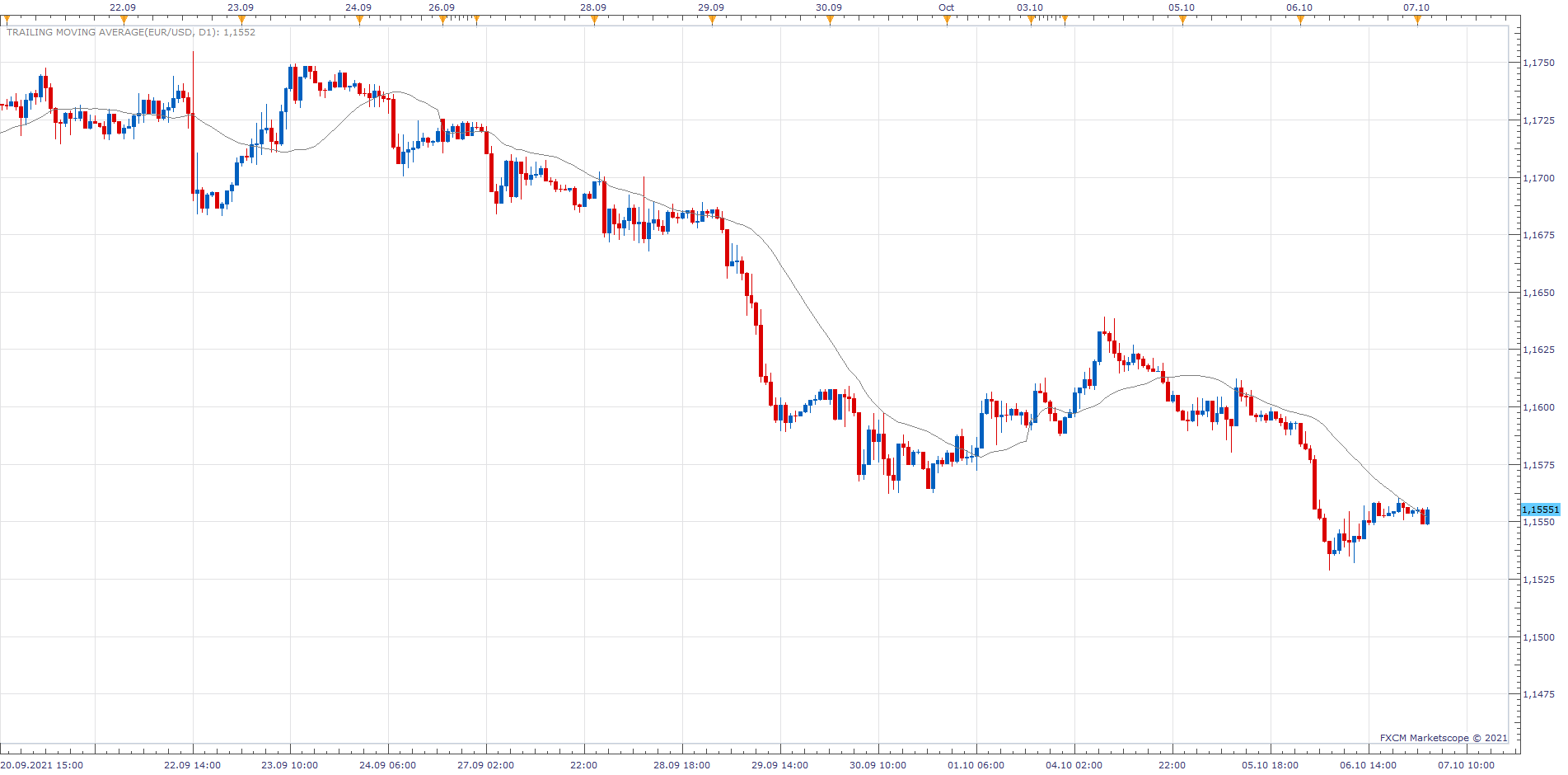Image resolution: width=1568 pixels, height=775 pixels.
Task: Click the 28.09 18:00 time axis label
Action: coord(681,765)
